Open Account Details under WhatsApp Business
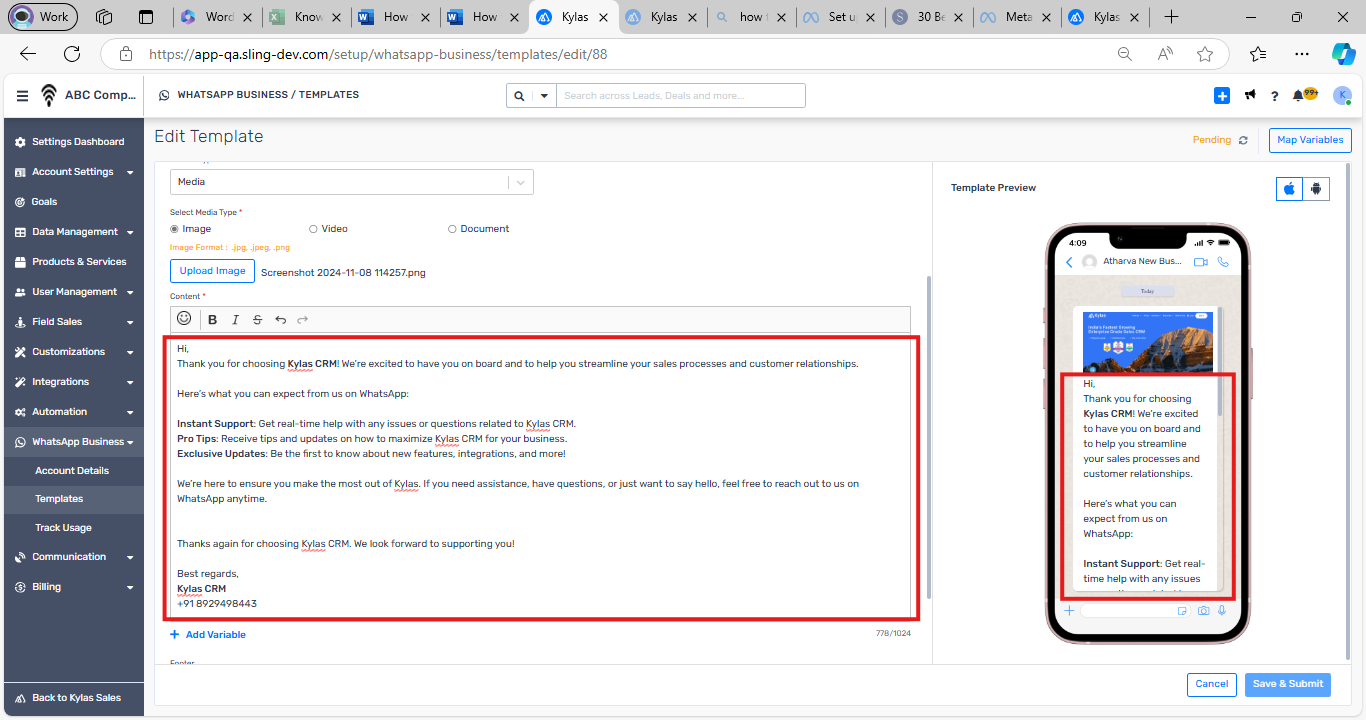The height and width of the screenshot is (720, 1366). (x=74, y=471)
